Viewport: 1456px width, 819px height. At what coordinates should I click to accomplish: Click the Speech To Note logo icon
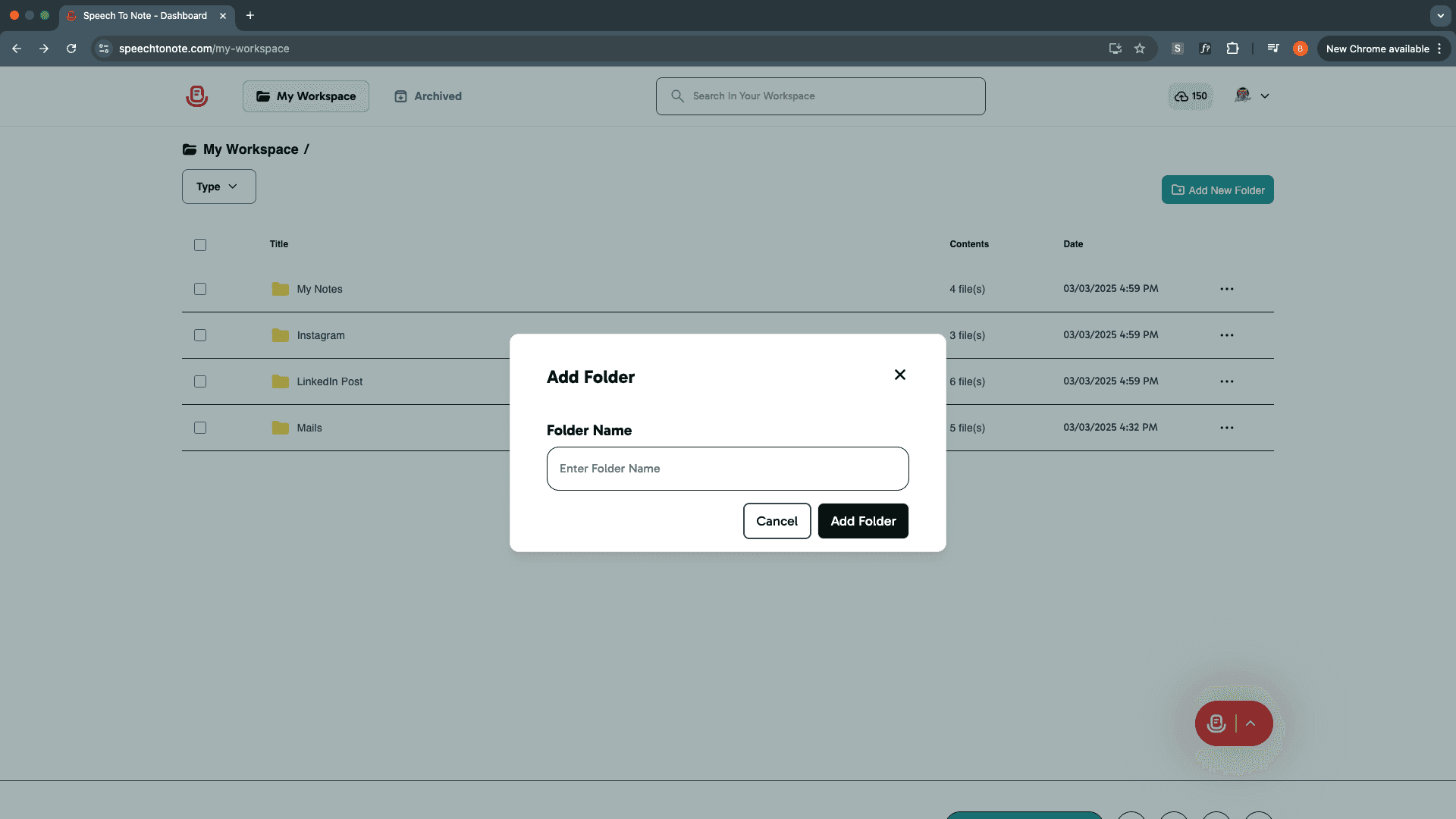coord(196,96)
